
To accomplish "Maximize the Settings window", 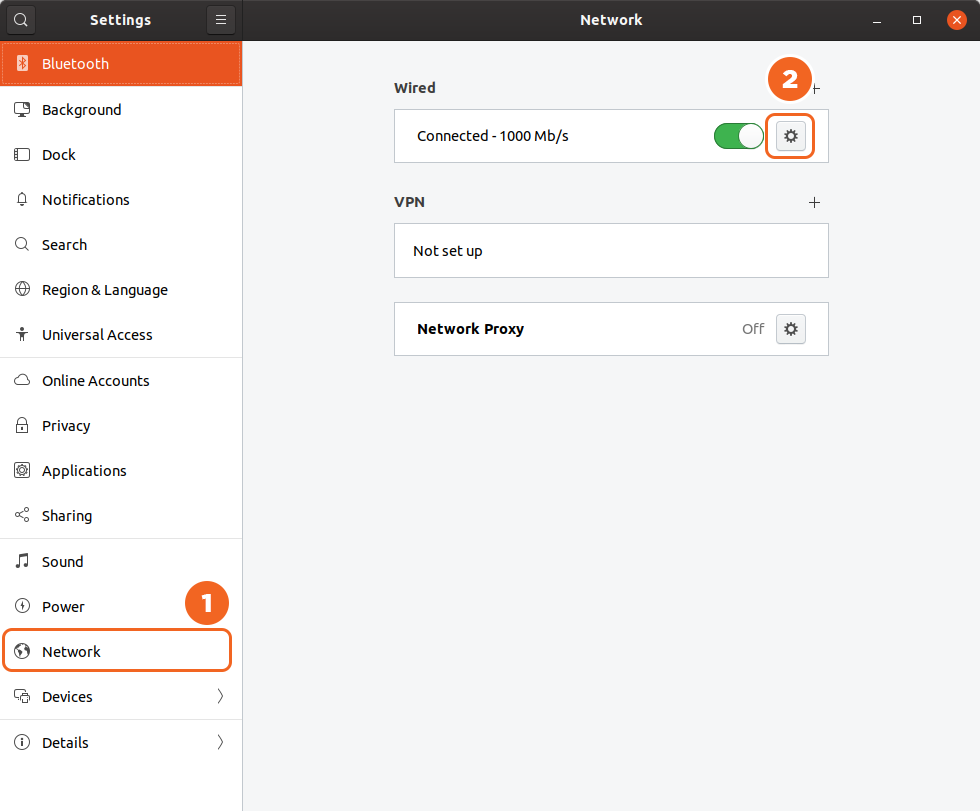I will 917,20.
